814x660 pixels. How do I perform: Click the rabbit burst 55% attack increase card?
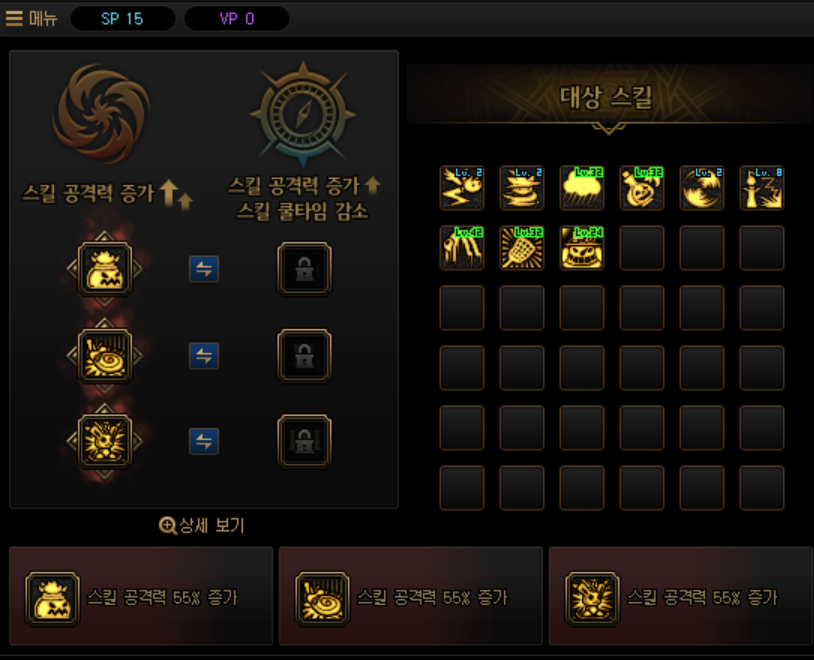681,596
